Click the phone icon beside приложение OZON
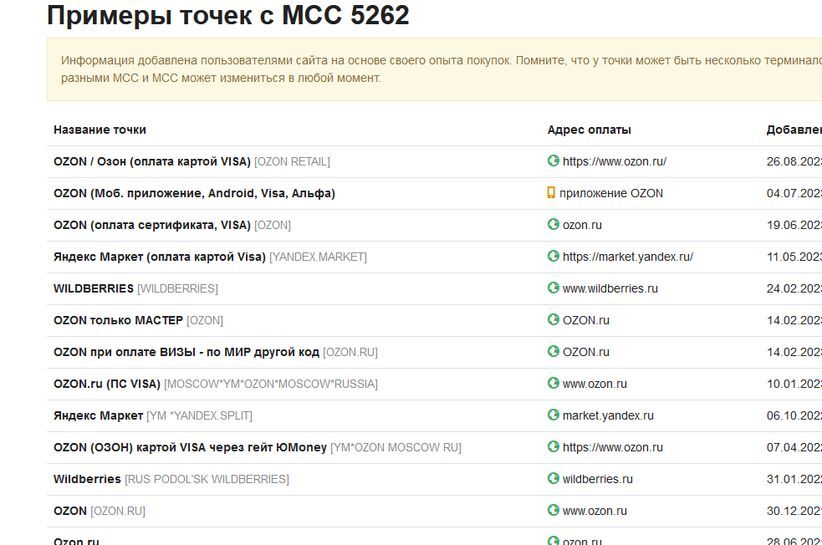The height and width of the screenshot is (545, 822). pyautogui.click(x=551, y=193)
